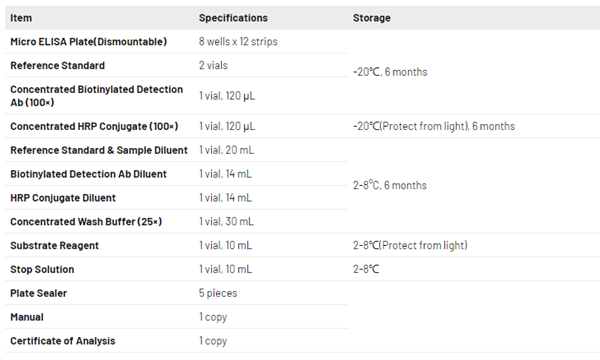Click Concentrated HRP Conjugate (100×) item
The height and width of the screenshot is (360, 600).
click(94, 126)
